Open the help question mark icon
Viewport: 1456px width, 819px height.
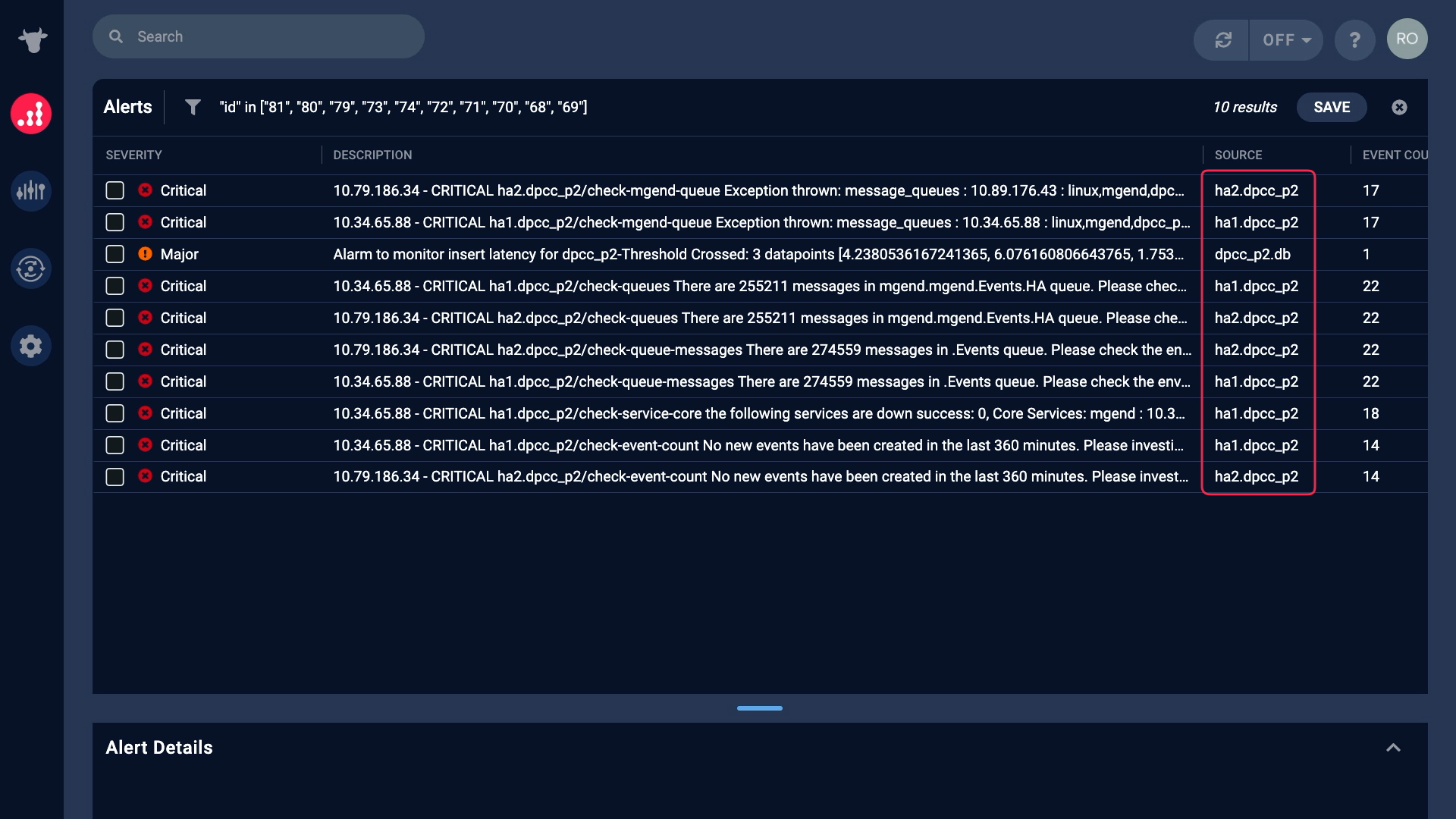pos(1355,40)
